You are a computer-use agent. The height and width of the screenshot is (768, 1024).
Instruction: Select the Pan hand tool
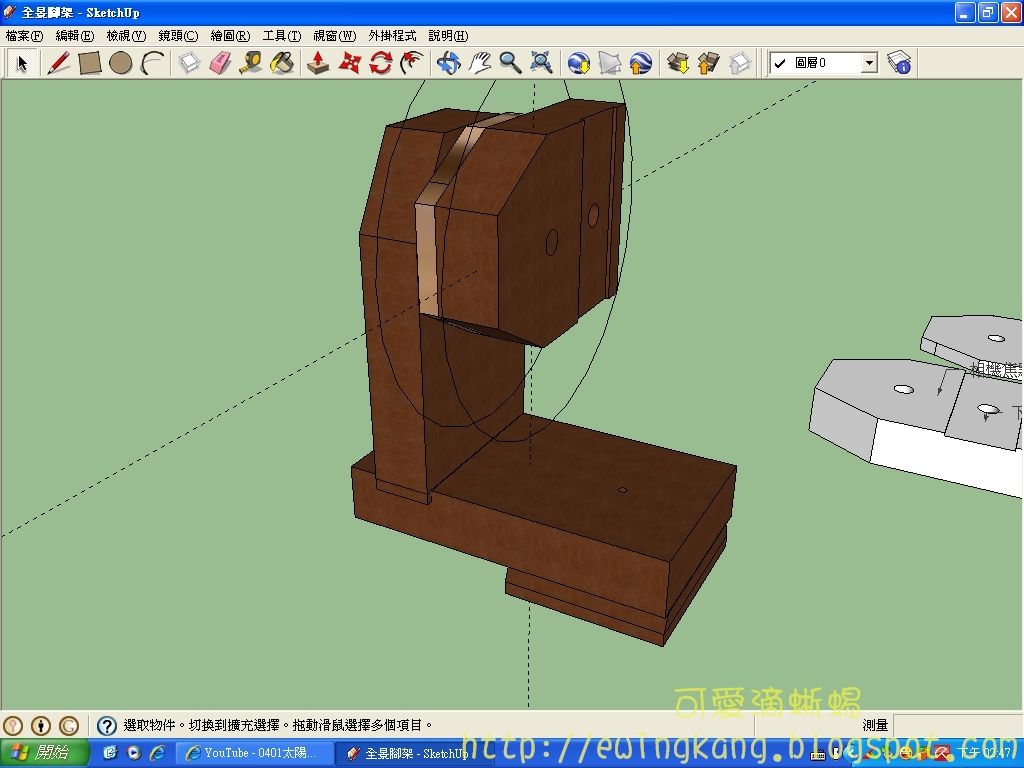tap(479, 63)
